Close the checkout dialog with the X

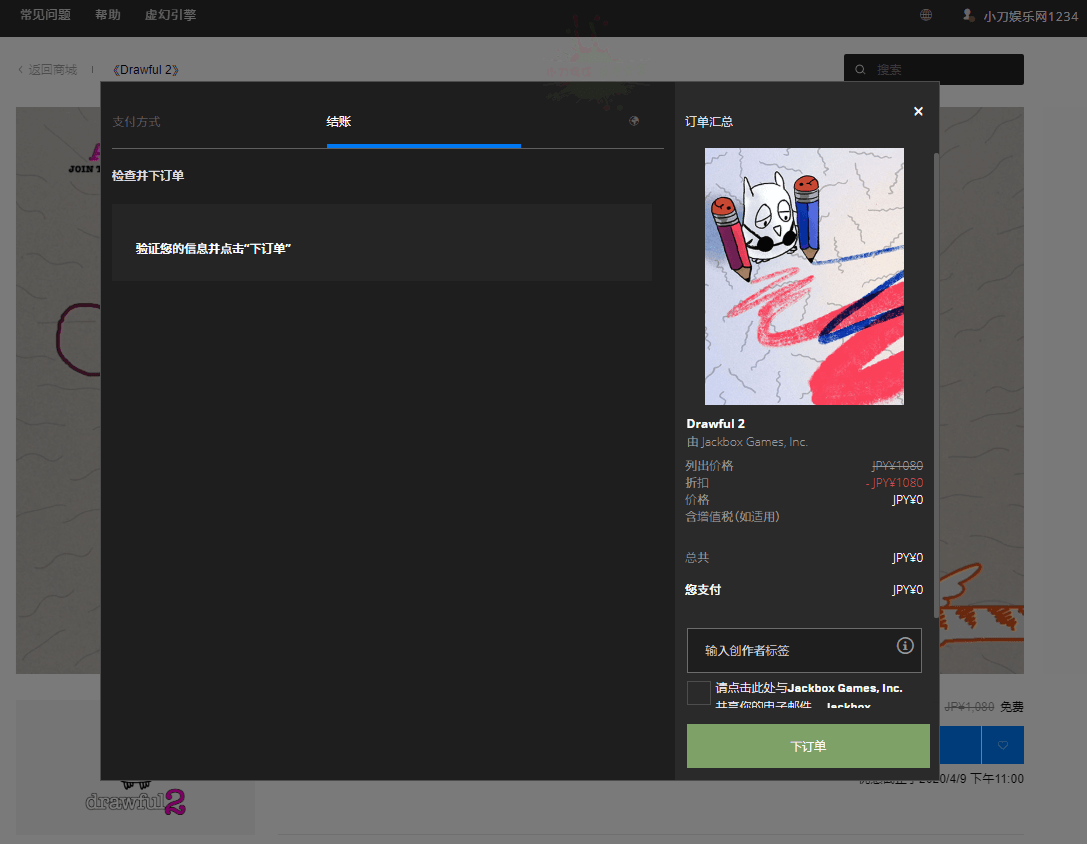918,111
